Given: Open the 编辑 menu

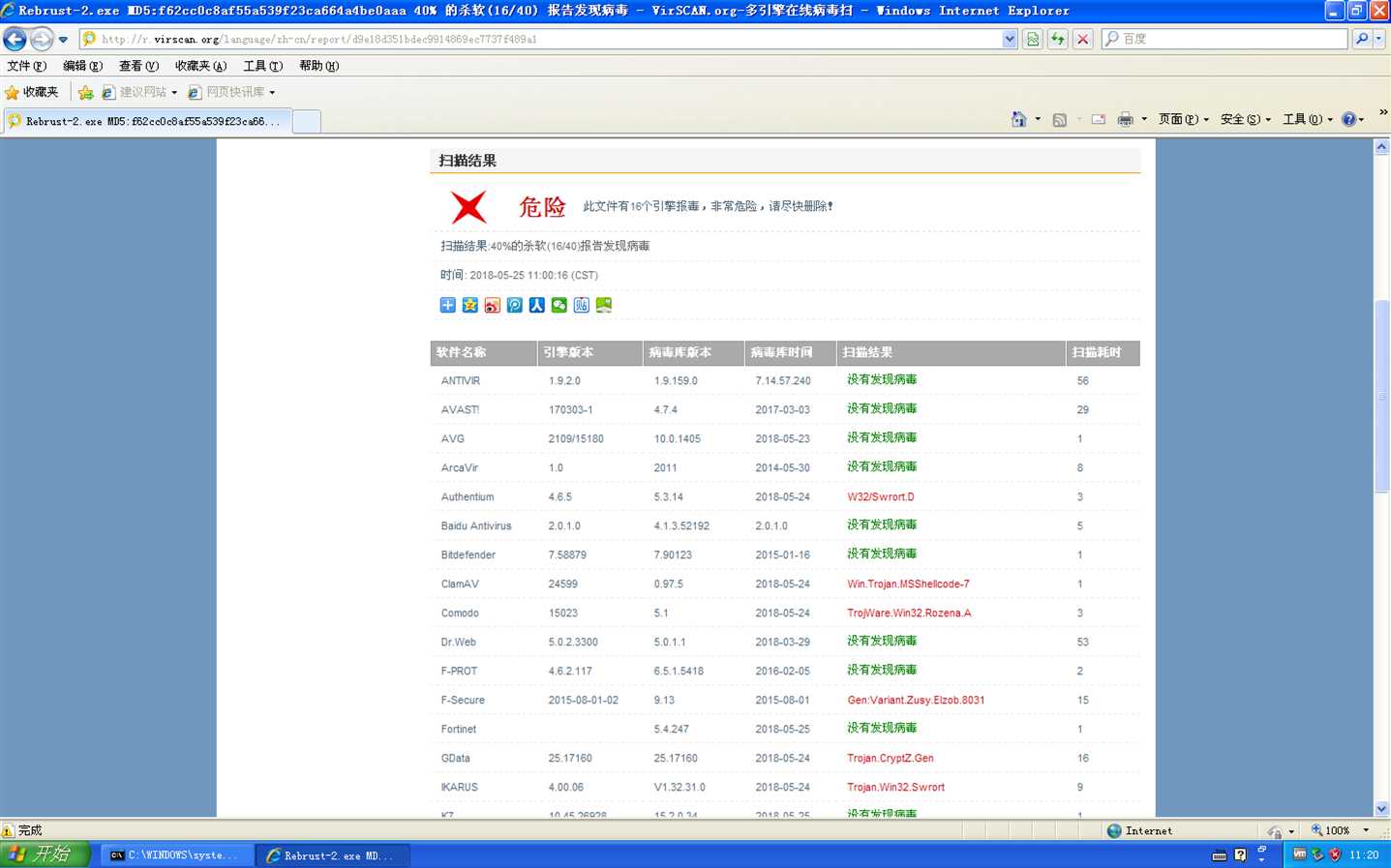Looking at the screenshot, I should pos(82,66).
